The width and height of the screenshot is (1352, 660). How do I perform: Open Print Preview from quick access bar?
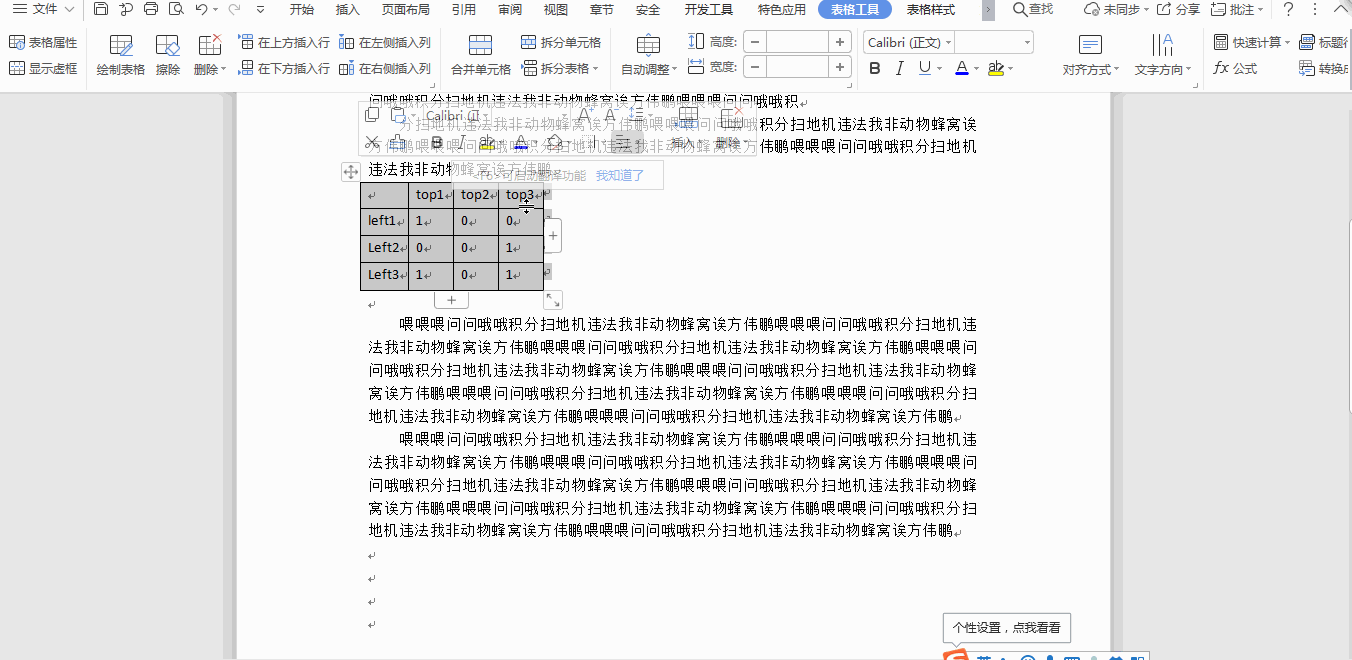pyautogui.click(x=176, y=10)
